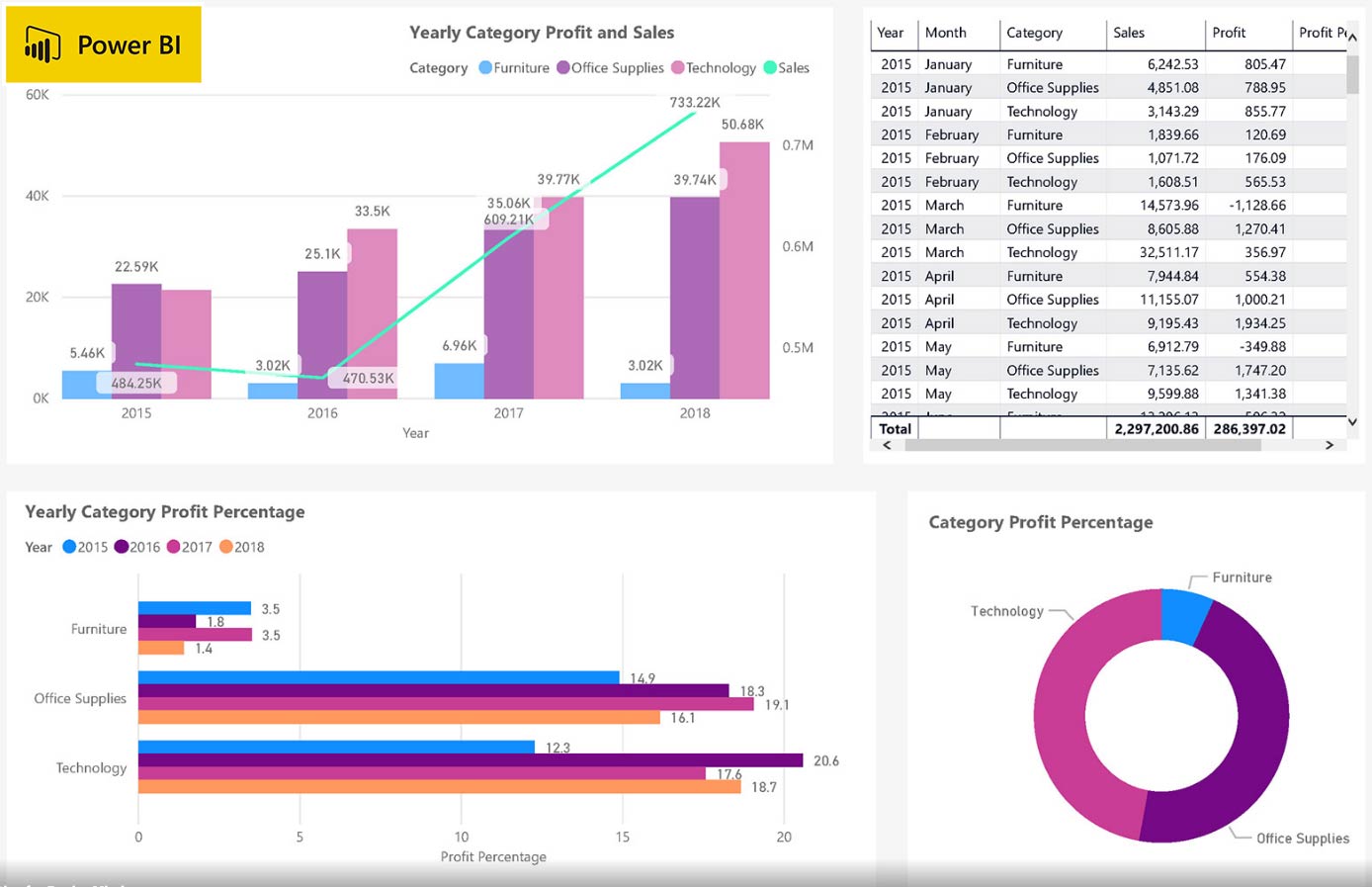Click the table's horizontal scrollbar thumb
The image size is (1372, 887).
[1082, 445]
